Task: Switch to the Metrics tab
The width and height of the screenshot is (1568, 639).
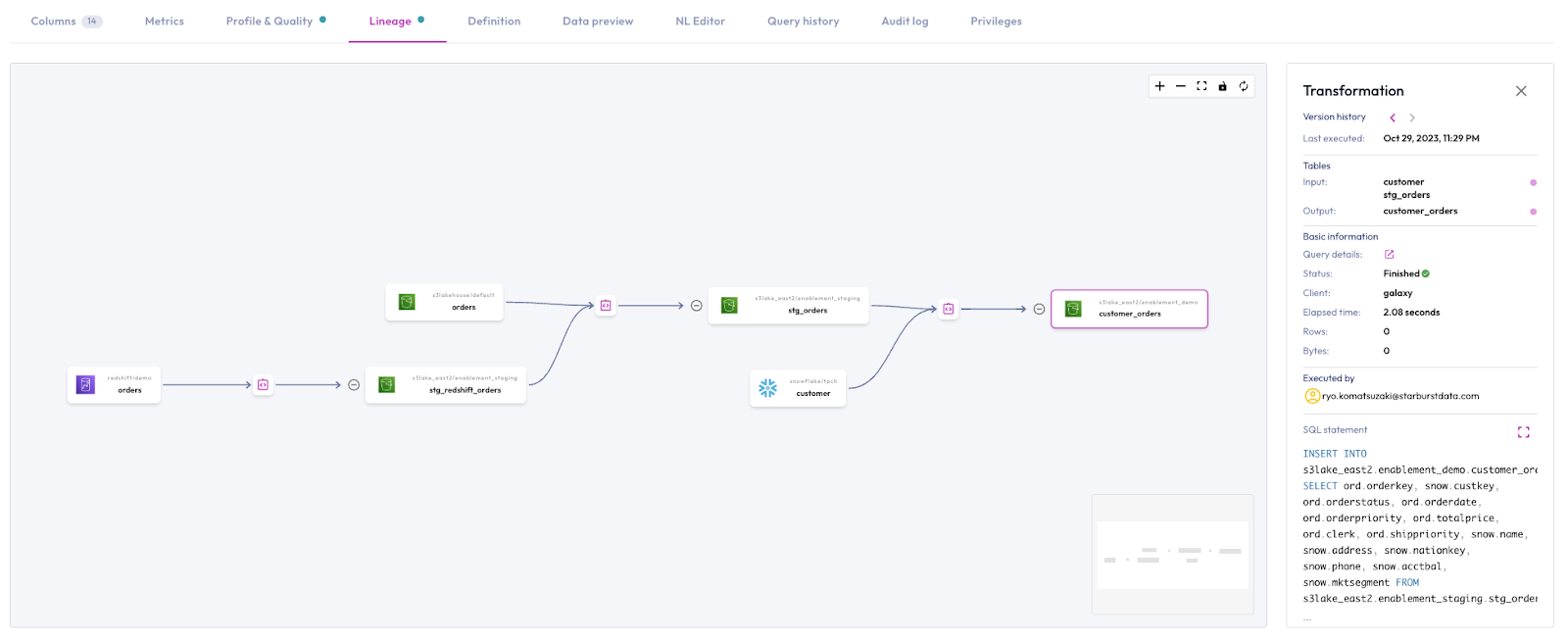Action: coord(165,22)
